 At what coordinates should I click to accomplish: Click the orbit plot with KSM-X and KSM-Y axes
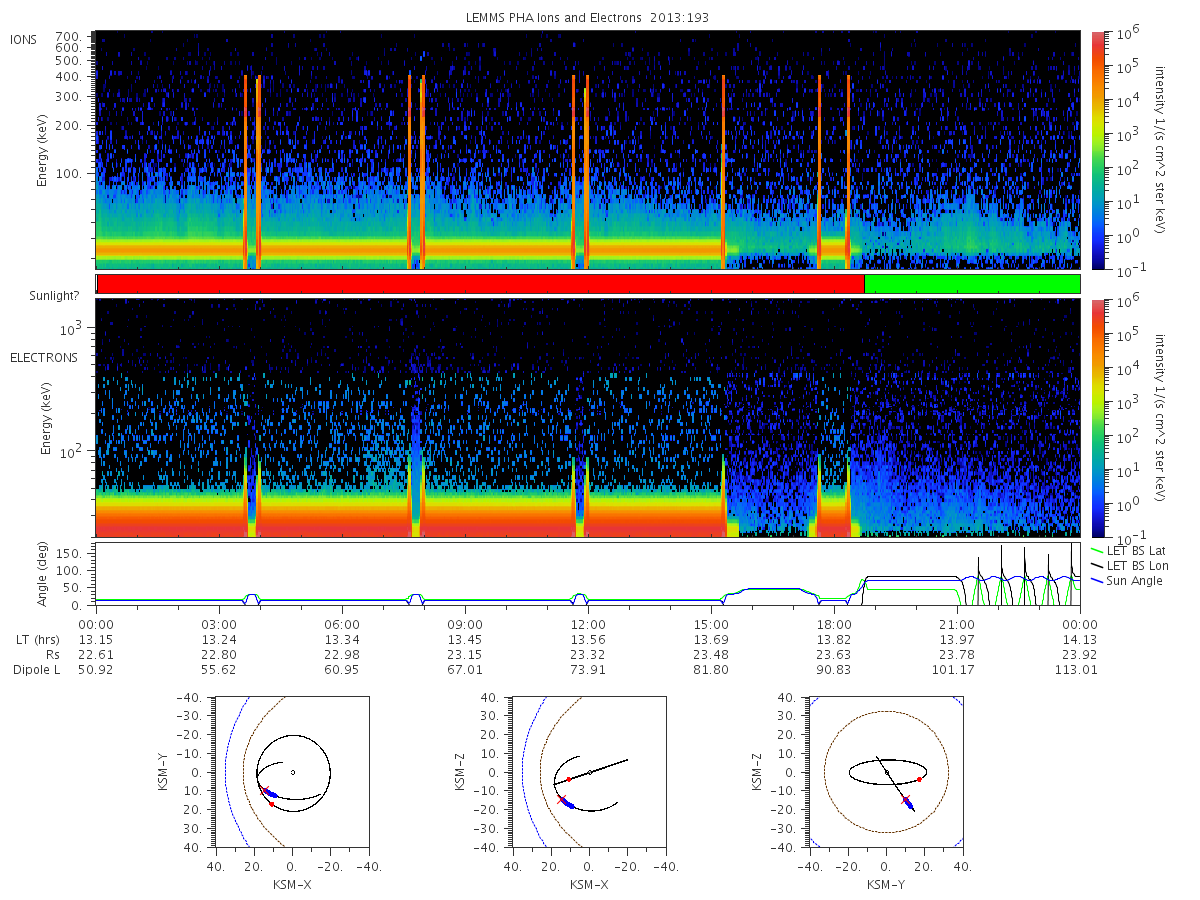(291, 772)
